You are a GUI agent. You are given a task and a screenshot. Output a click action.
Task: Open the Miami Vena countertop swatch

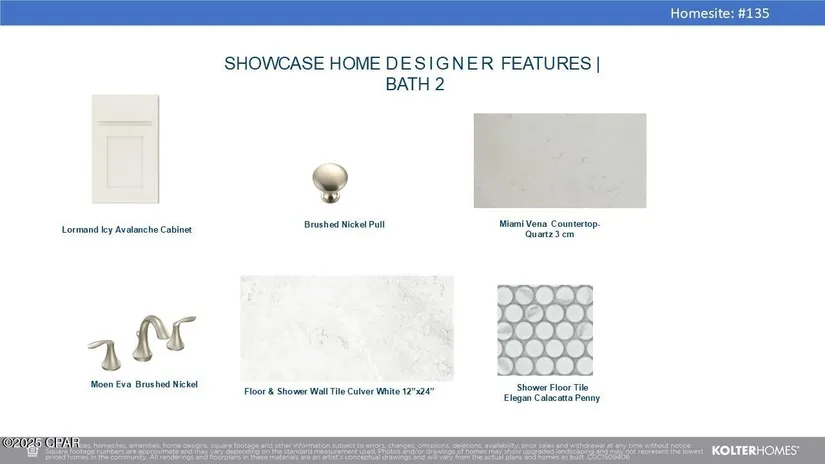click(x=559, y=160)
